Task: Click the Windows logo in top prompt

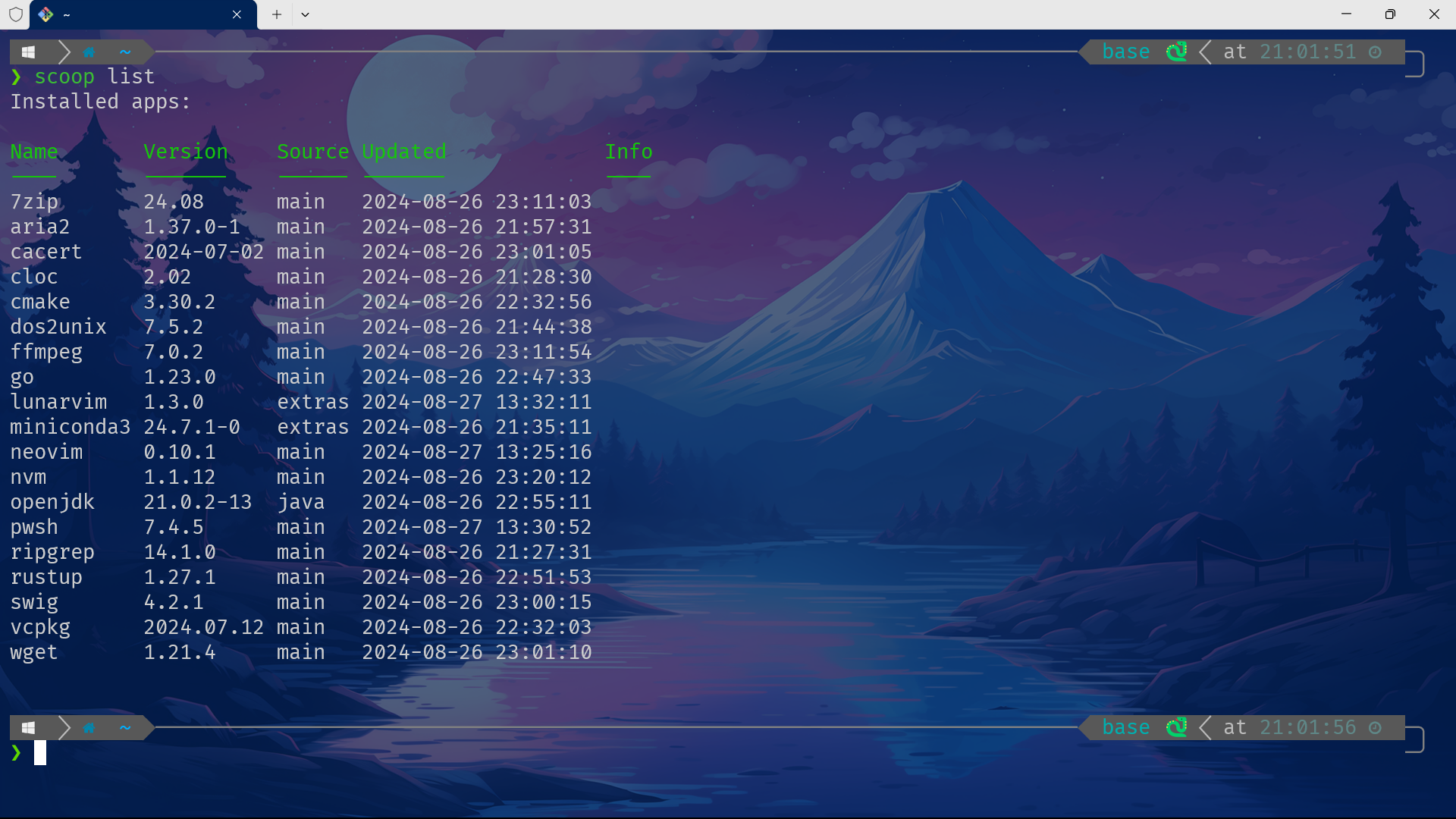Action: 28,52
